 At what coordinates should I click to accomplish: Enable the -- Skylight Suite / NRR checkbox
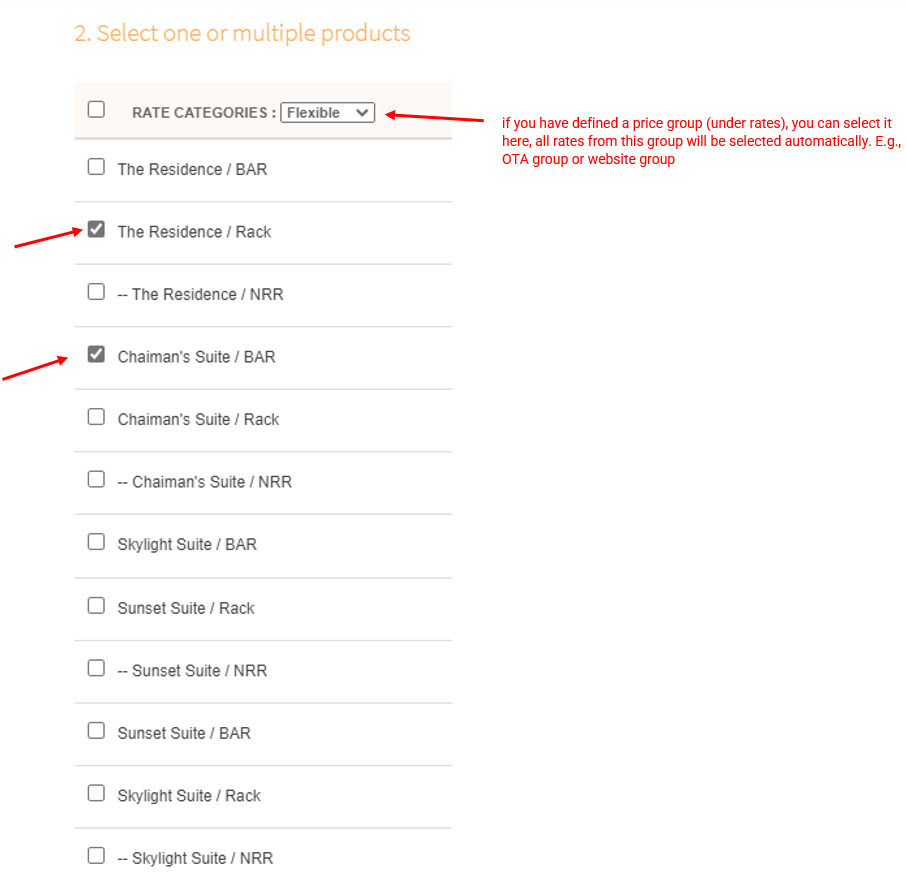point(96,856)
